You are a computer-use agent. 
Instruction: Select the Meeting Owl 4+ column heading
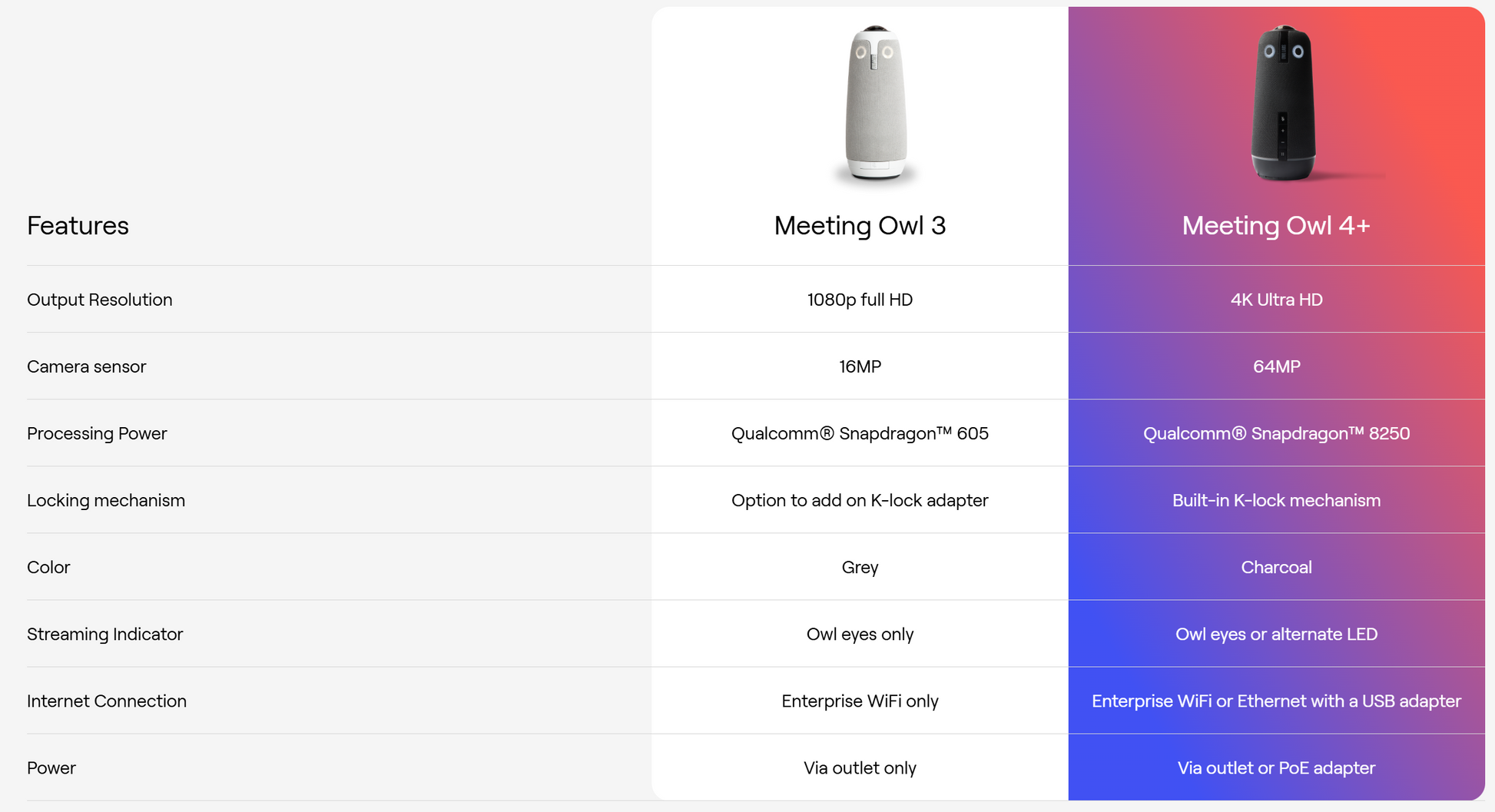[x=1276, y=226]
